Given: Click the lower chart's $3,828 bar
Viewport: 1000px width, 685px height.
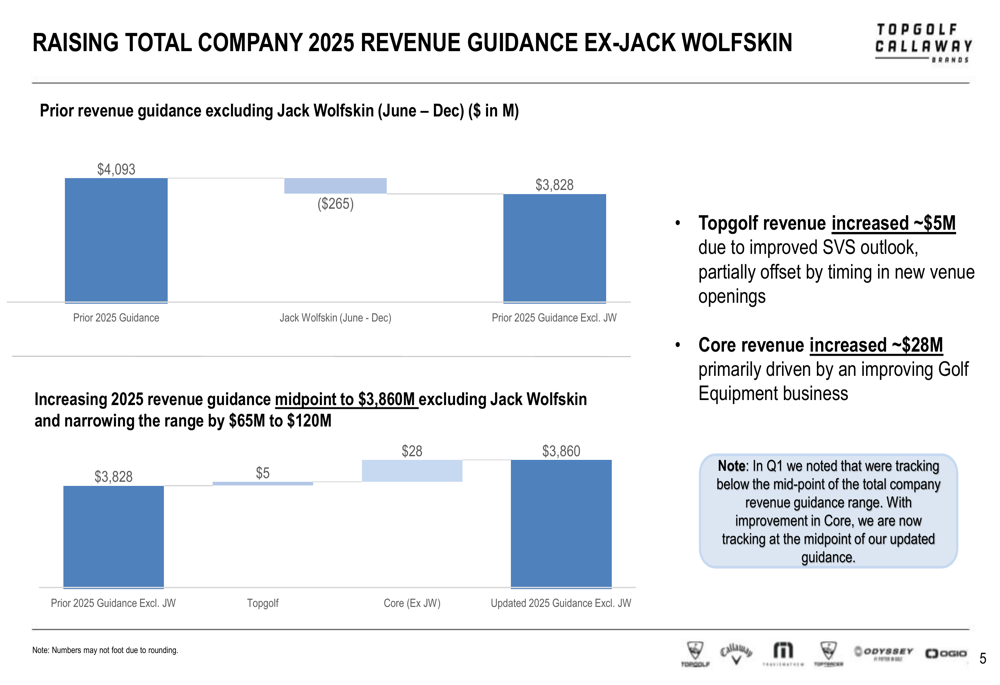Looking at the screenshot, I should [x=114, y=536].
